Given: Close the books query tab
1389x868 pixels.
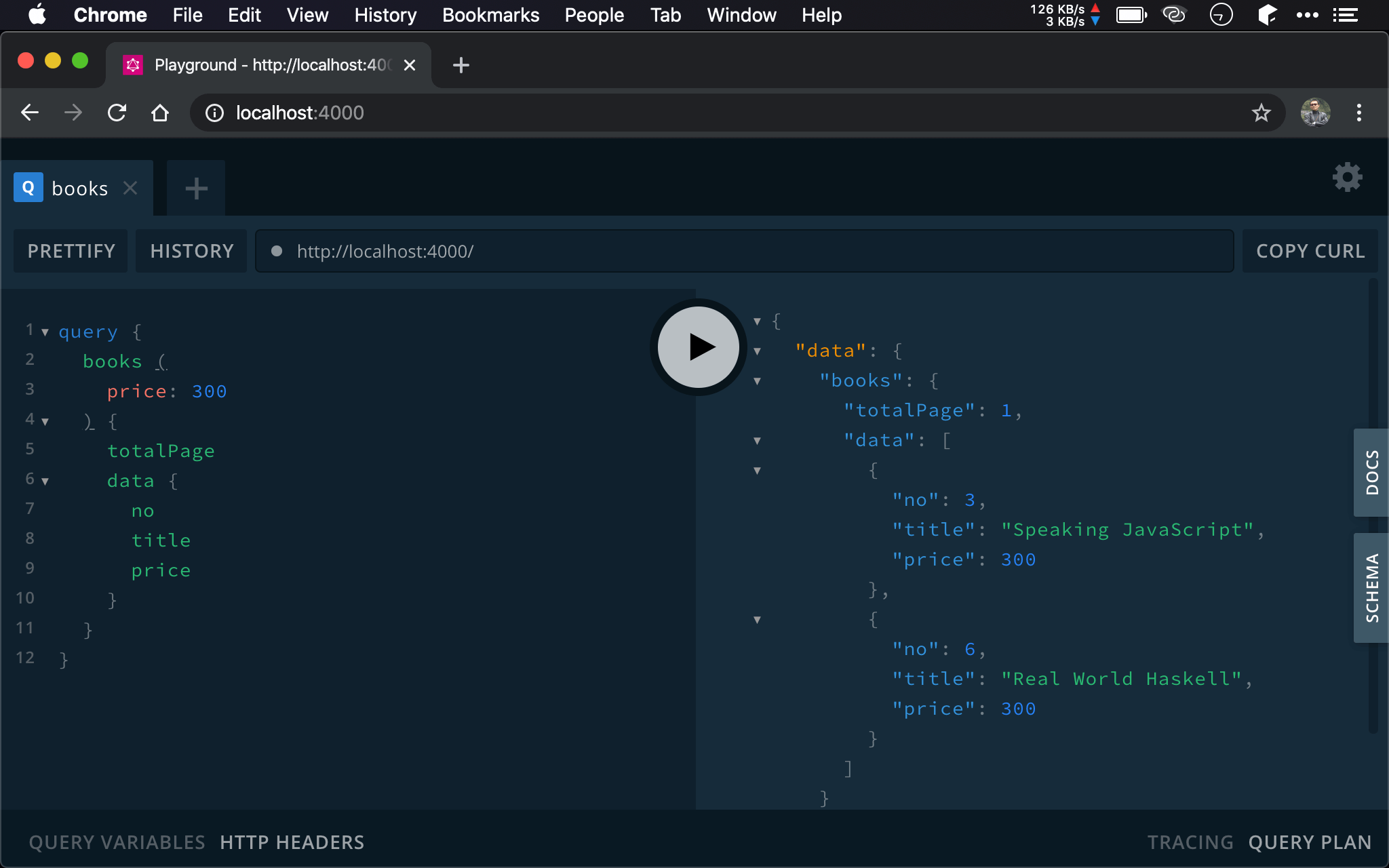Looking at the screenshot, I should coord(130,187).
